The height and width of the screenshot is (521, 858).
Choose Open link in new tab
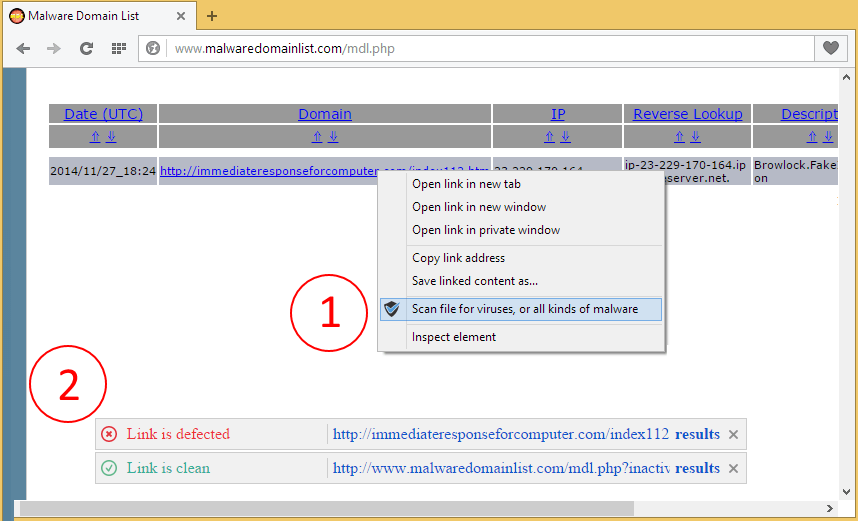pyautogui.click(x=521, y=184)
